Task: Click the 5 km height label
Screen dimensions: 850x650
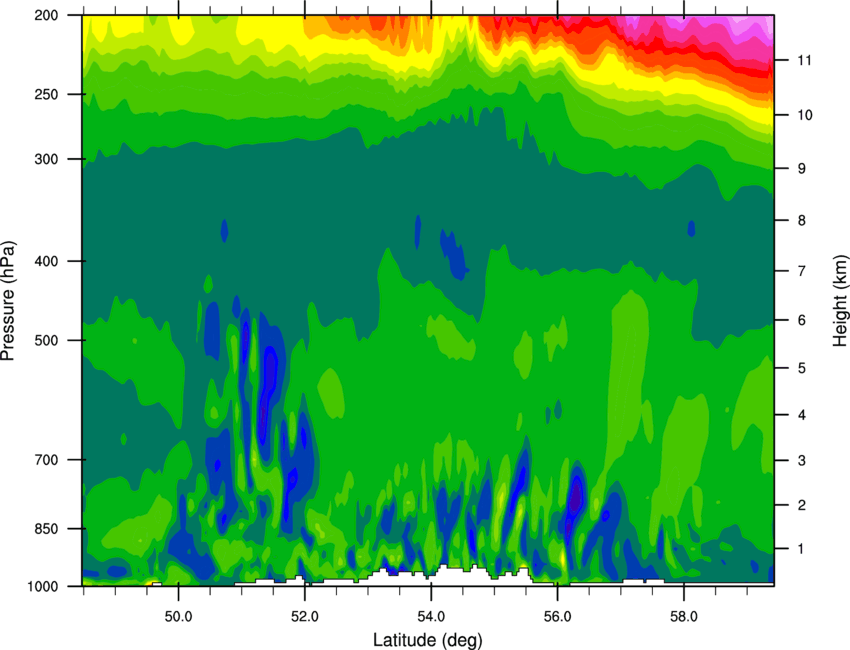Action: click(802, 368)
